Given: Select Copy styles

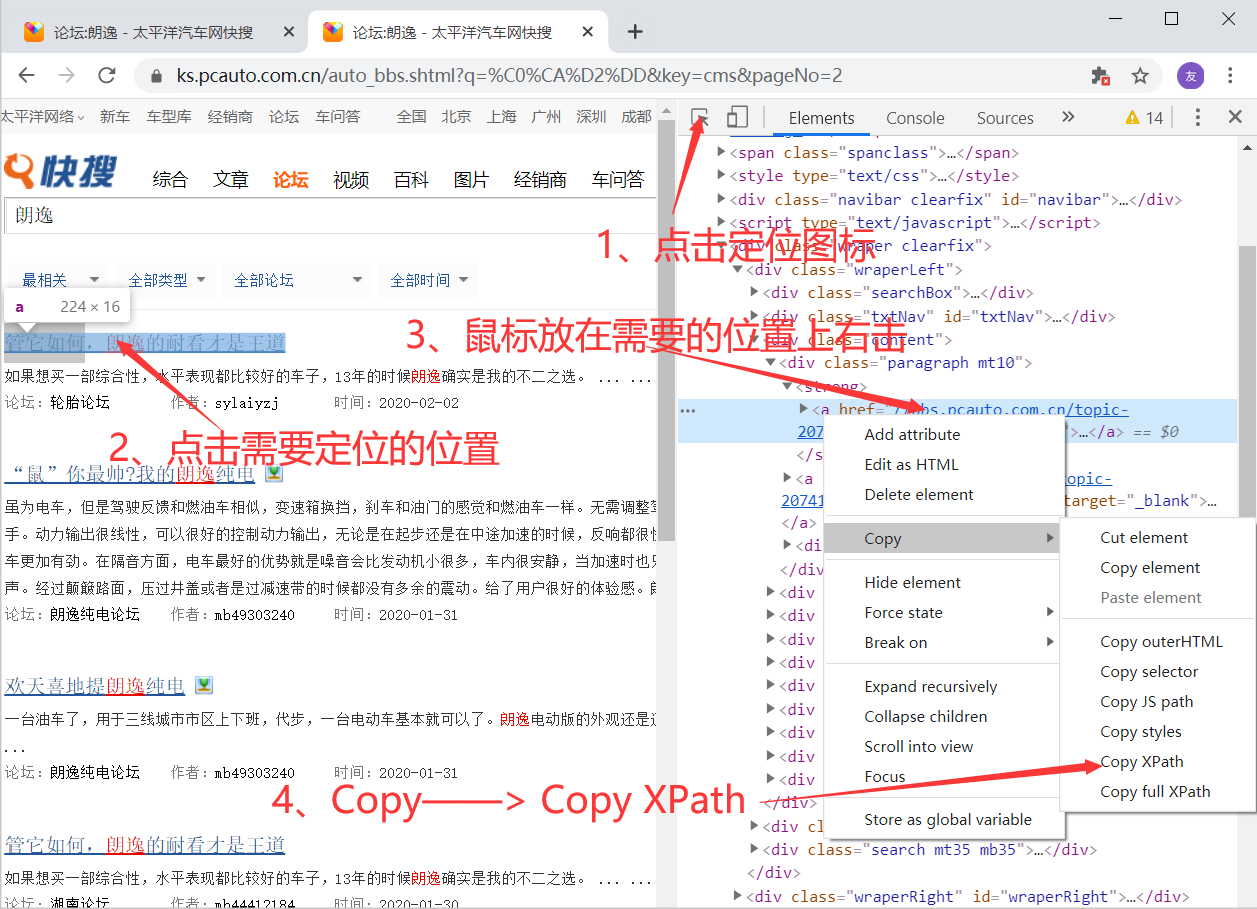Looking at the screenshot, I should (x=1140, y=731).
